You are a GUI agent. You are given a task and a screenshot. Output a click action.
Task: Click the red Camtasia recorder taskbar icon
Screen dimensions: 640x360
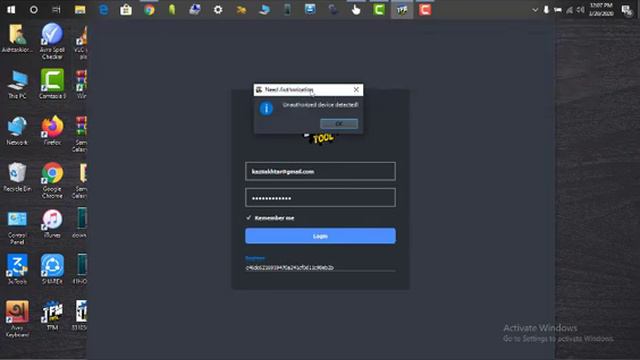(425, 9)
